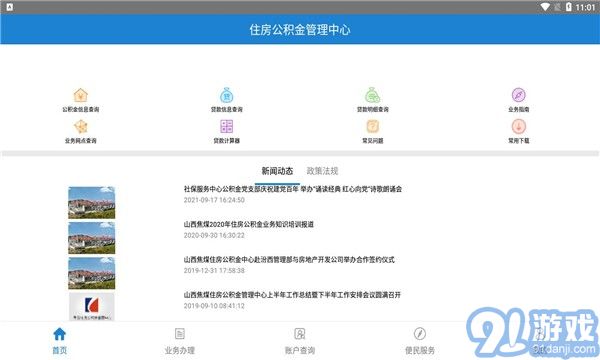This screenshot has height=360, width=600.
Task: Open 公积金信息查询 (fund info query)
Action: pos(81,100)
